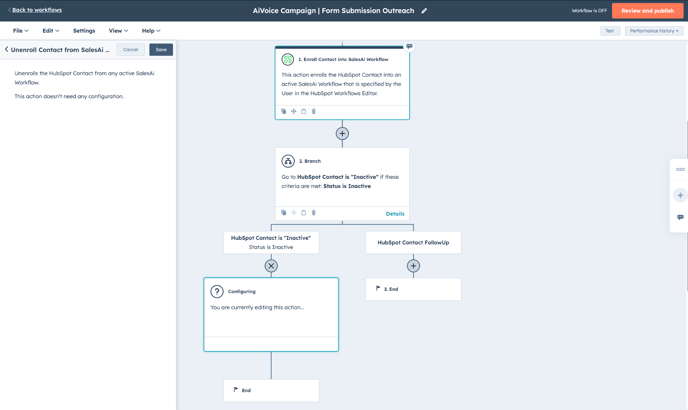Open comment bubble on Enroll Contact card

point(409,46)
